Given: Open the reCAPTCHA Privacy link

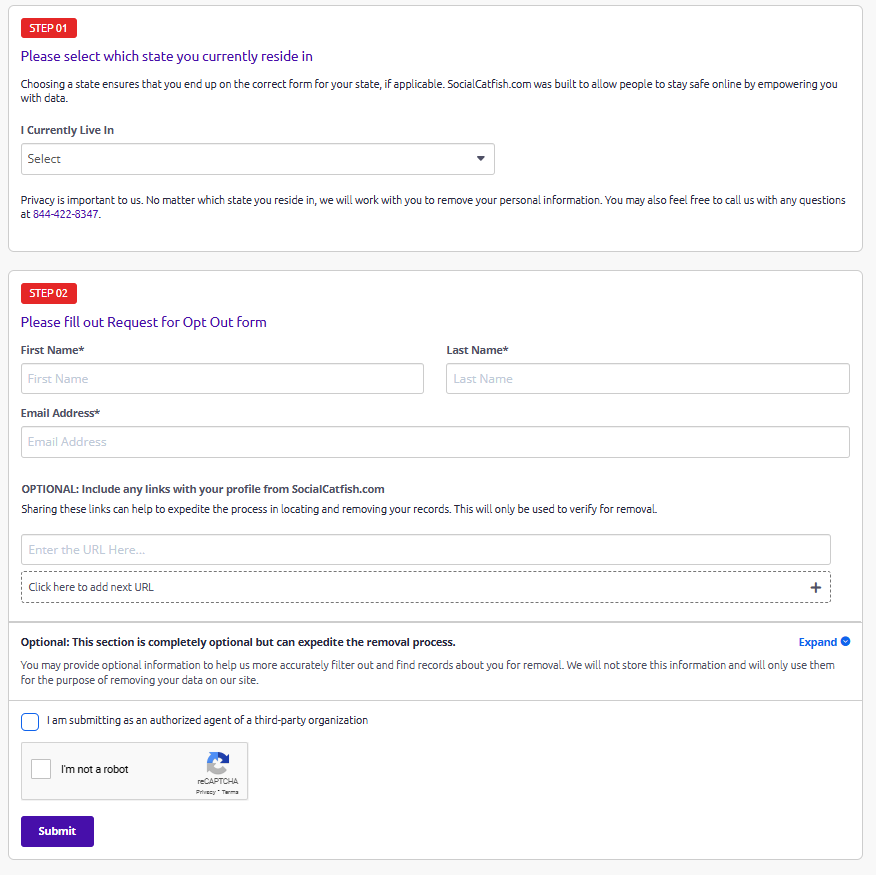Looking at the screenshot, I should (x=205, y=791).
